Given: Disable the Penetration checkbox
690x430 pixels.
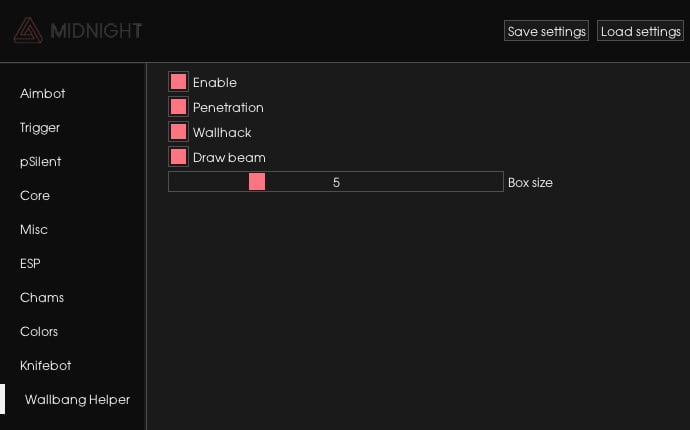Looking at the screenshot, I should click(179, 107).
